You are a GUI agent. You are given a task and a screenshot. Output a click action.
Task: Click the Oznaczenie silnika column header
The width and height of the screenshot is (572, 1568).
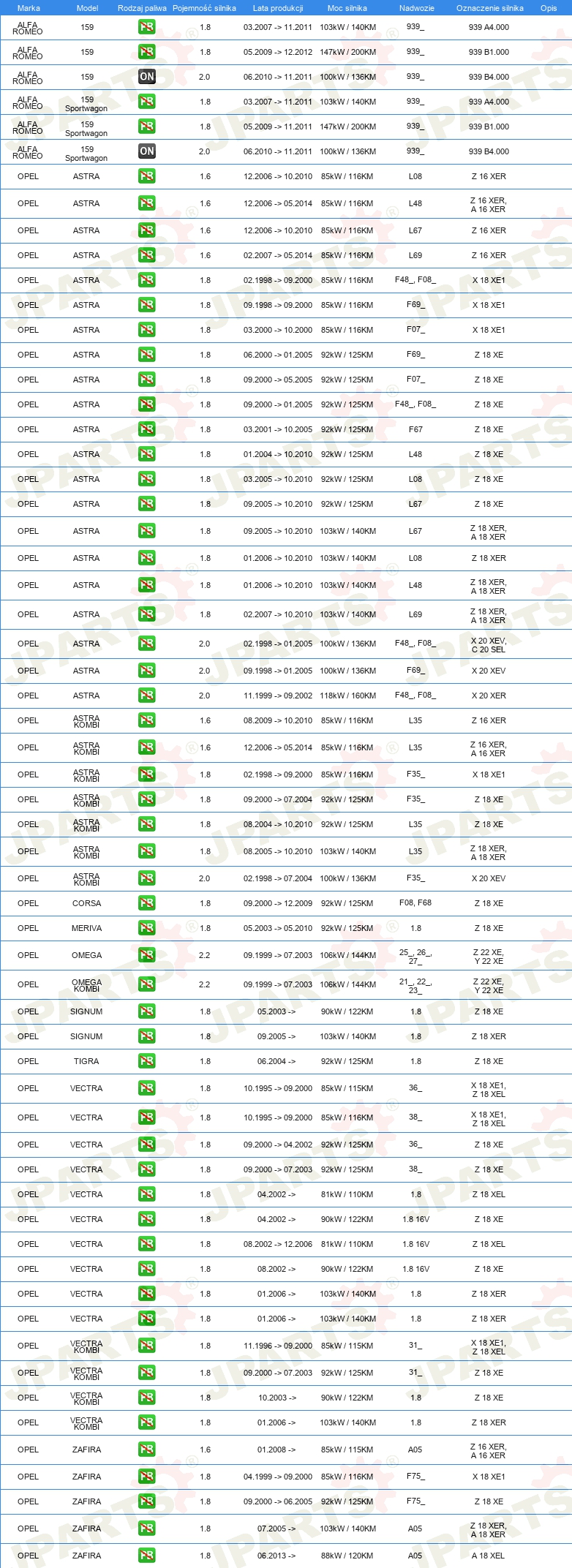point(489,8)
